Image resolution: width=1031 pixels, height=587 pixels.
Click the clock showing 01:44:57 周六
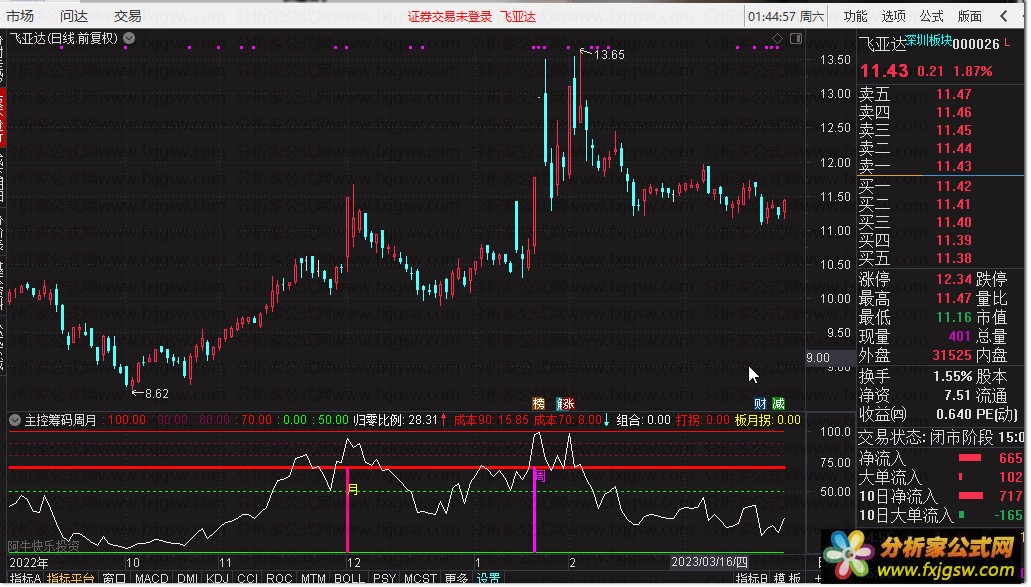point(786,16)
